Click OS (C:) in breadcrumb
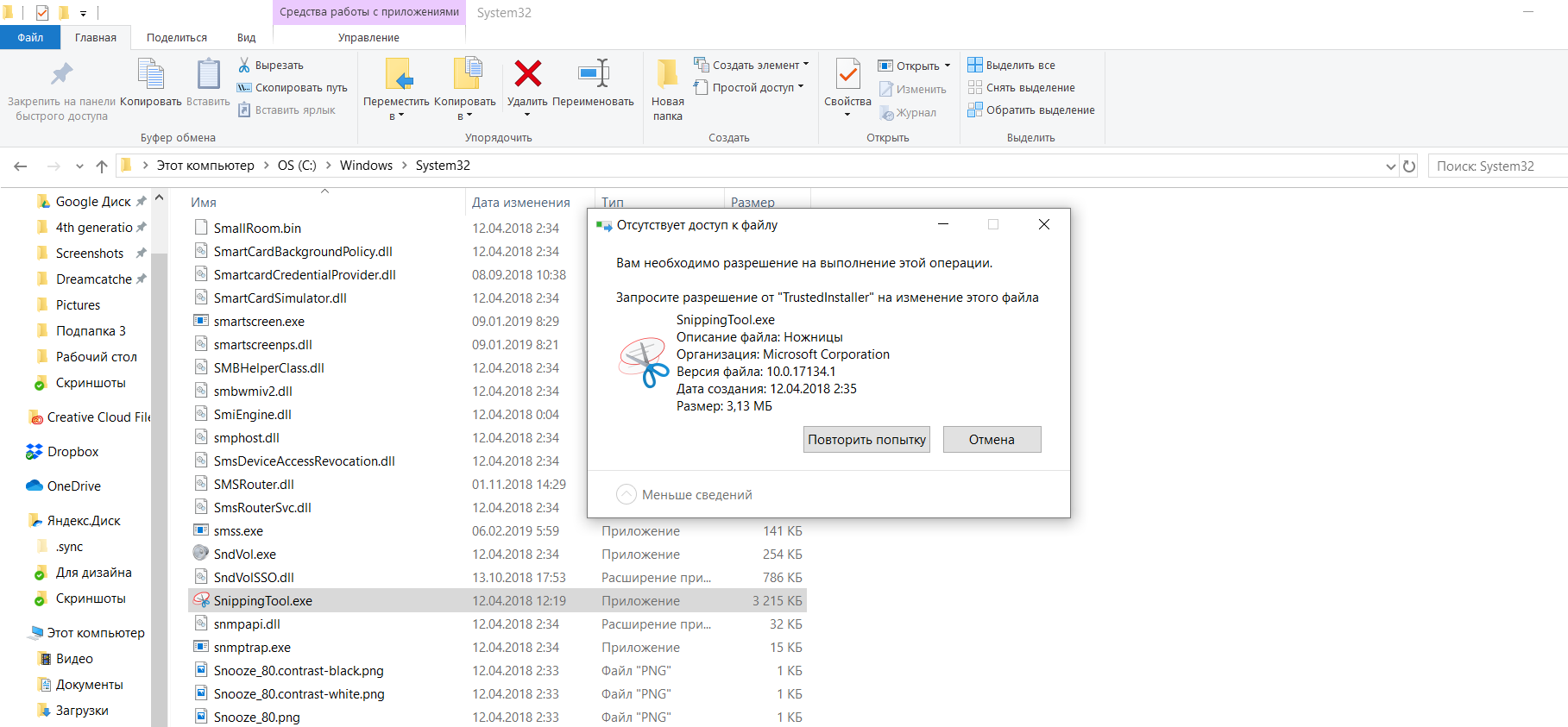This screenshot has width=1568, height=727. pyautogui.click(x=297, y=166)
